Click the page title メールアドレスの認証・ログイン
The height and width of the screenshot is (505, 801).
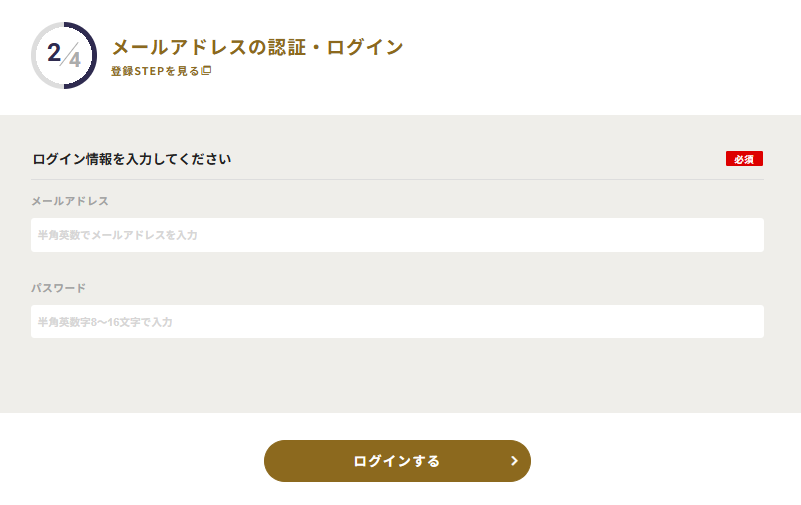pos(257,47)
